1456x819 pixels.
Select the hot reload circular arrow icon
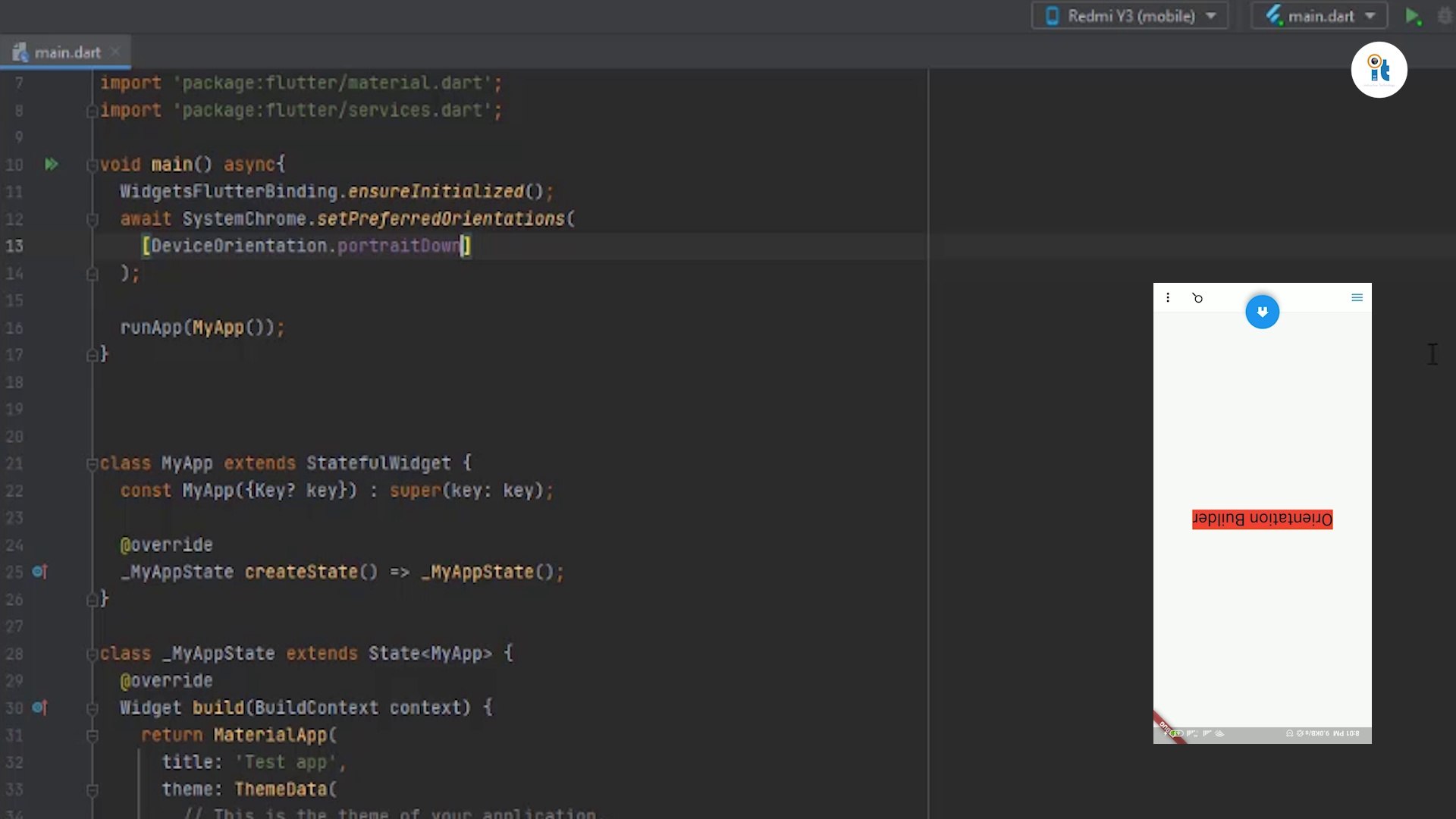1196,298
